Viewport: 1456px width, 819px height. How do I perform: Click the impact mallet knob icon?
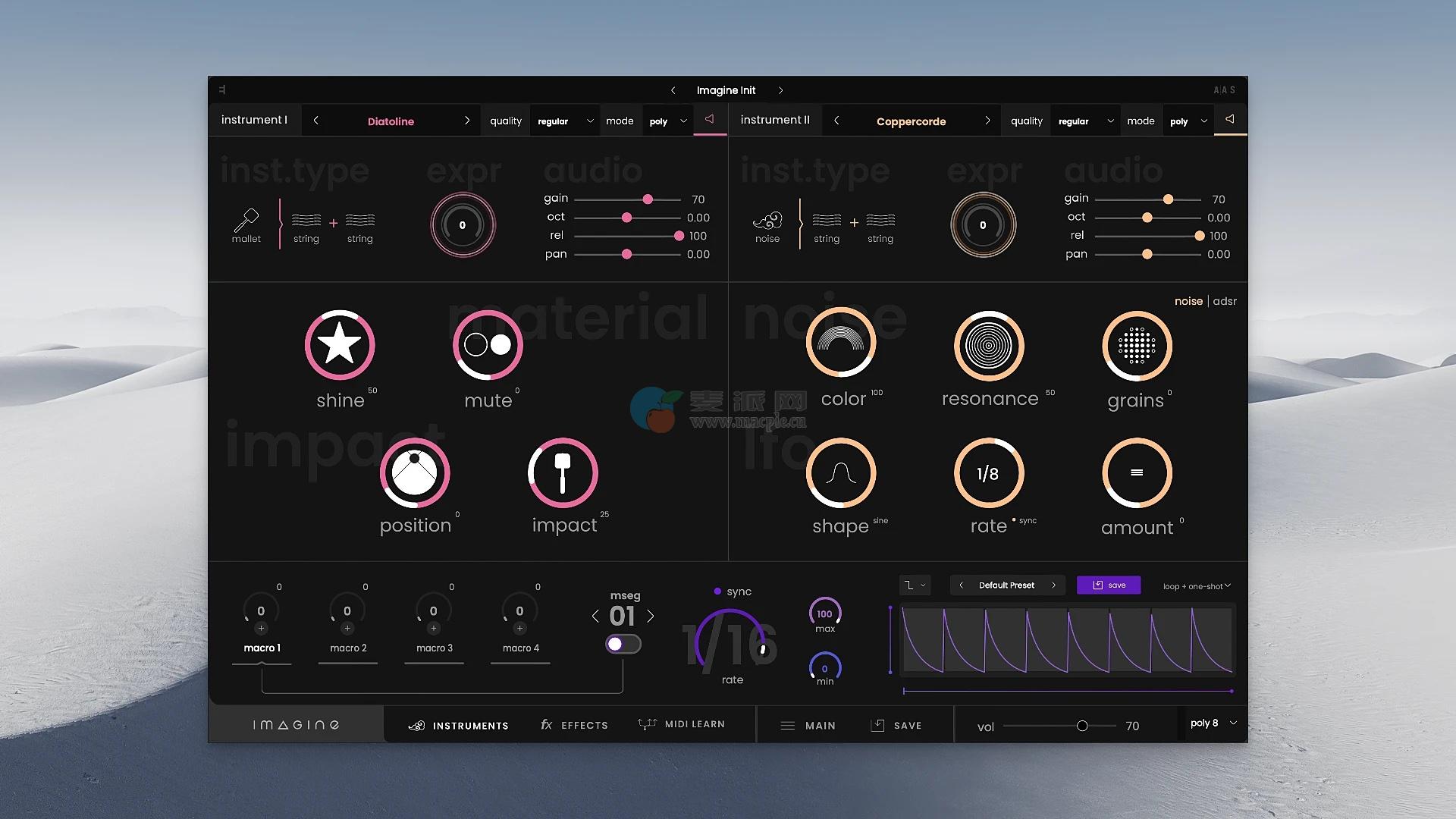[562, 472]
